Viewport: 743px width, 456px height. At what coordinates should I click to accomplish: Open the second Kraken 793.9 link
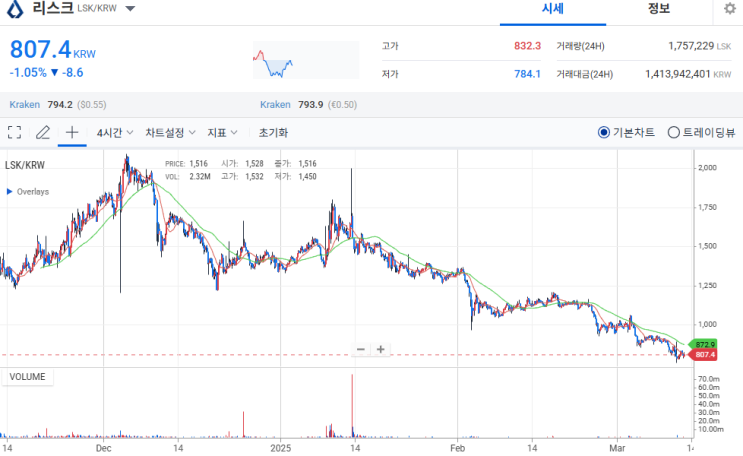click(308, 104)
